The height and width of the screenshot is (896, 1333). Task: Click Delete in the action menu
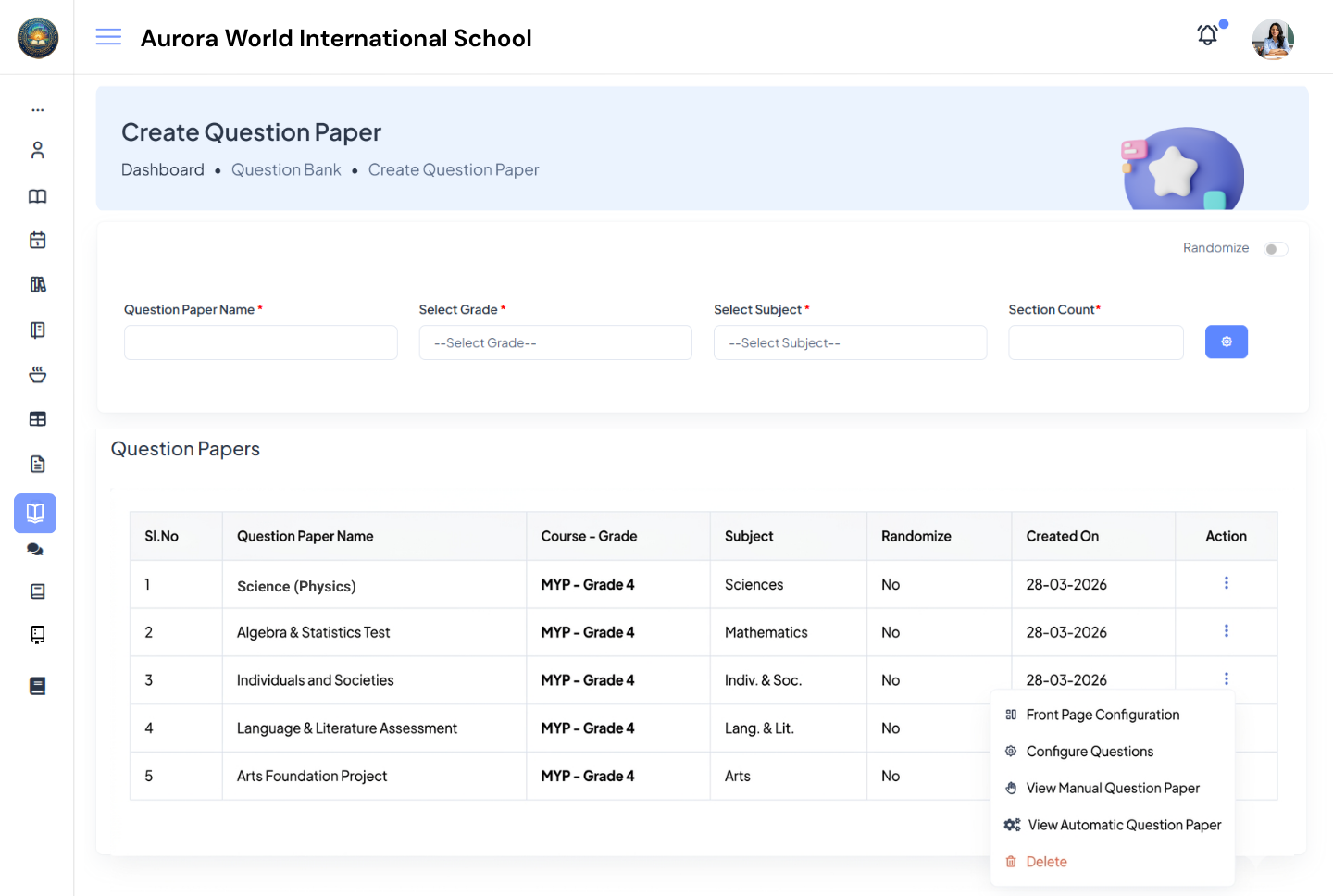(x=1047, y=861)
